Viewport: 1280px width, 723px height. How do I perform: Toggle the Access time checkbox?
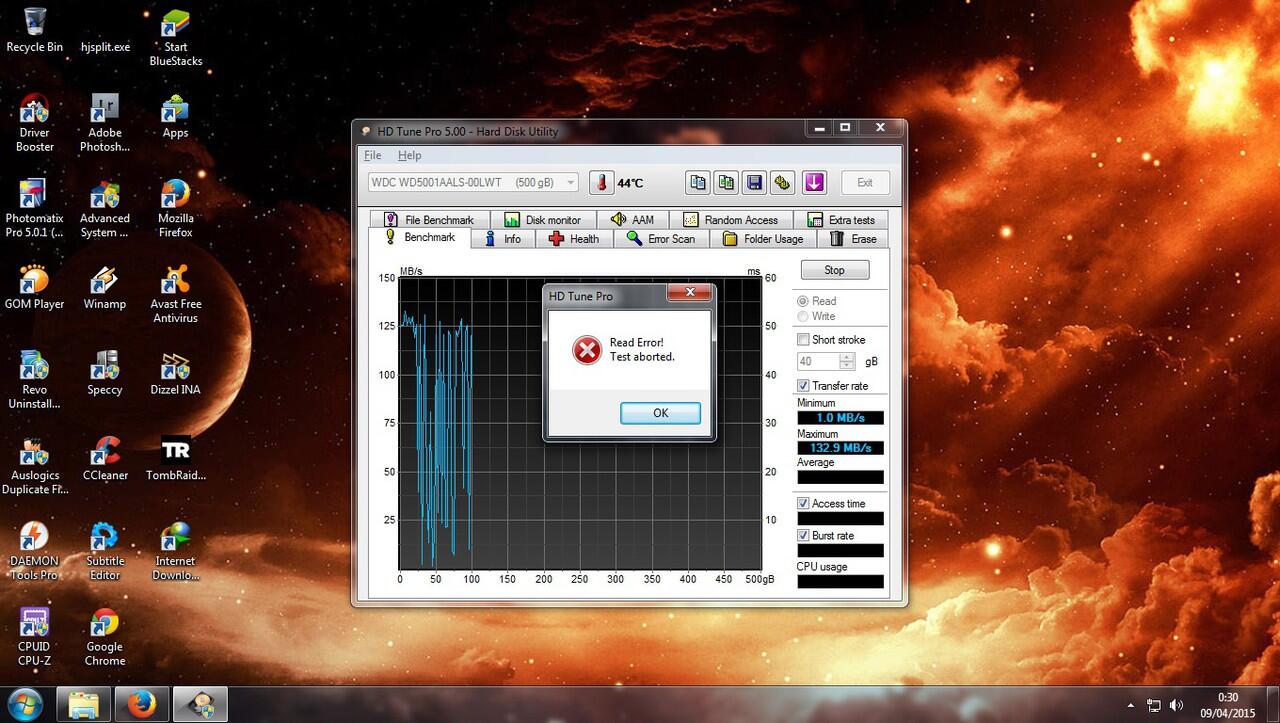click(803, 504)
